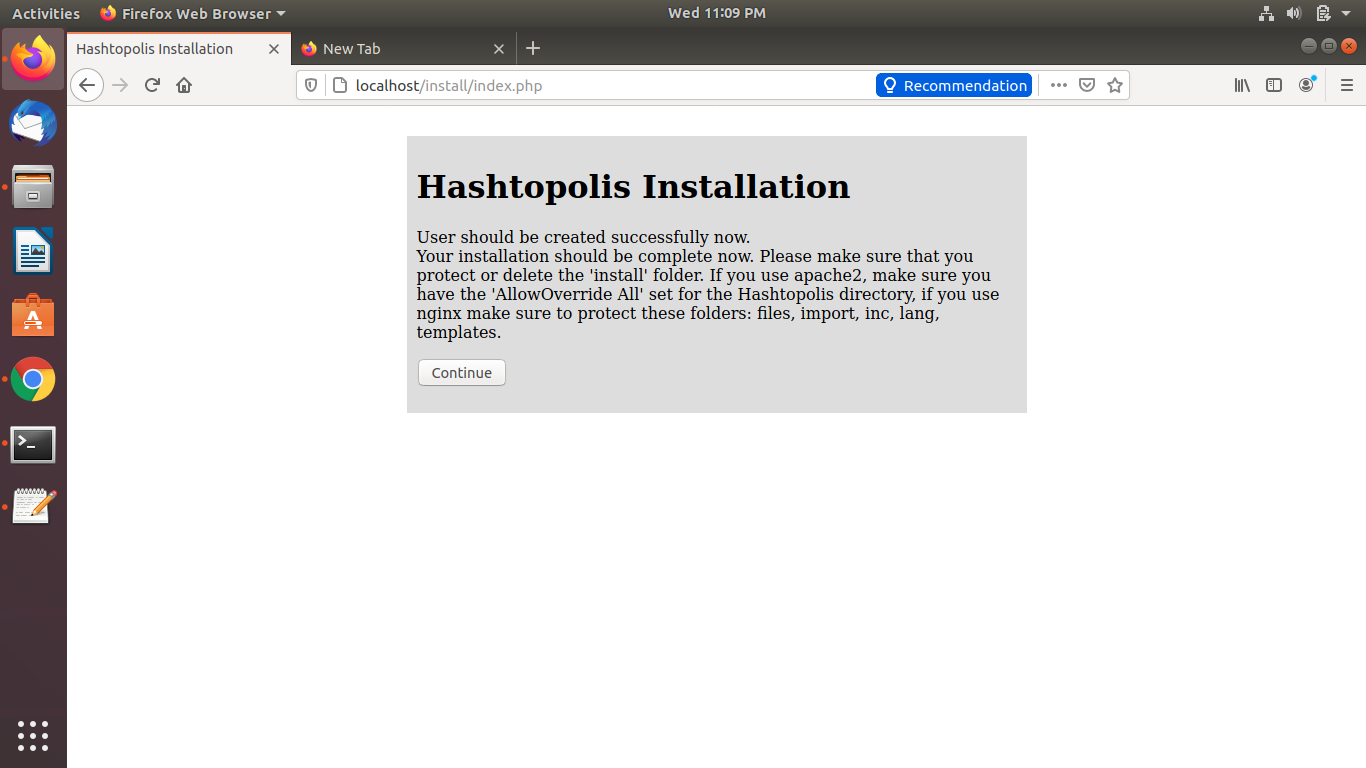Open the Firefox hamburger menu
Viewport: 1366px width, 768px height.
[1346, 85]
